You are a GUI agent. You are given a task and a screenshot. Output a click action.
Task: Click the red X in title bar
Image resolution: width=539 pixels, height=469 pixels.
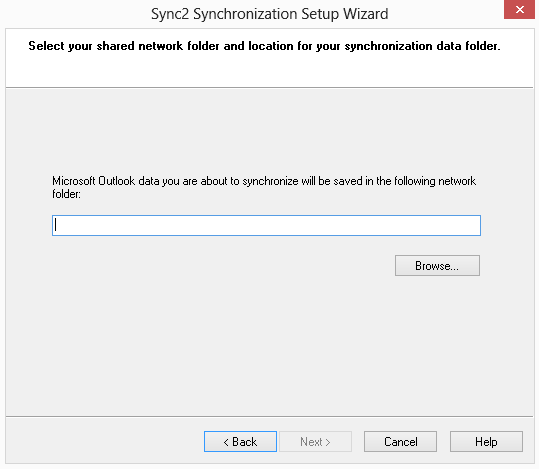pyautogui.click(x=519, y=10)
